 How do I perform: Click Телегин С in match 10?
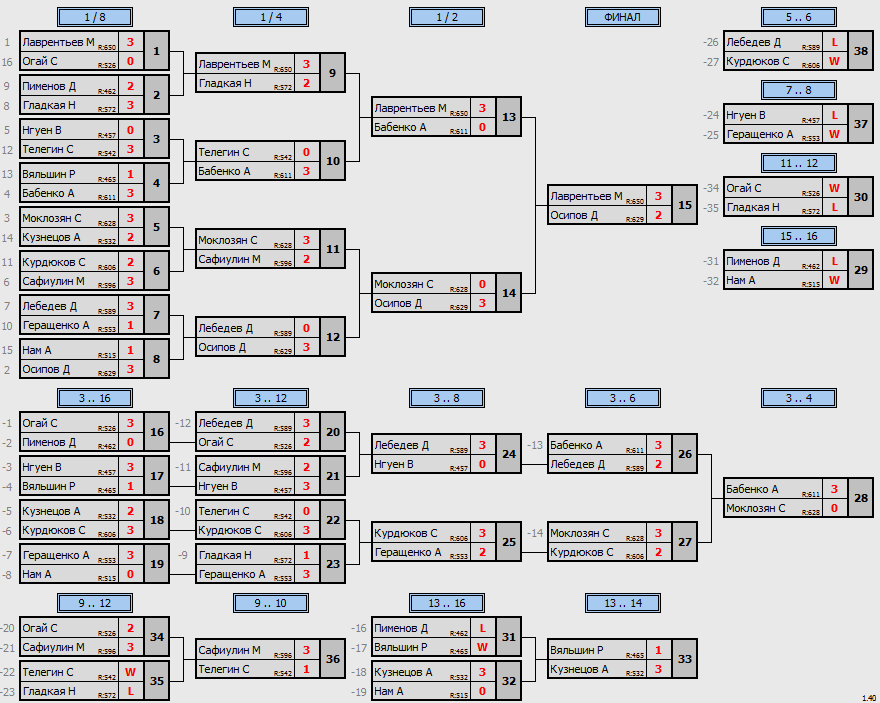tap(223, 152)
